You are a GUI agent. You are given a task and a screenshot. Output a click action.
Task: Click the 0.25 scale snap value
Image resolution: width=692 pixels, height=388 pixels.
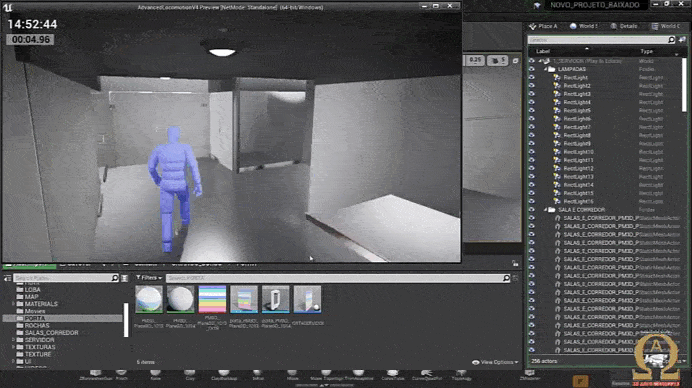pos(475,60)
